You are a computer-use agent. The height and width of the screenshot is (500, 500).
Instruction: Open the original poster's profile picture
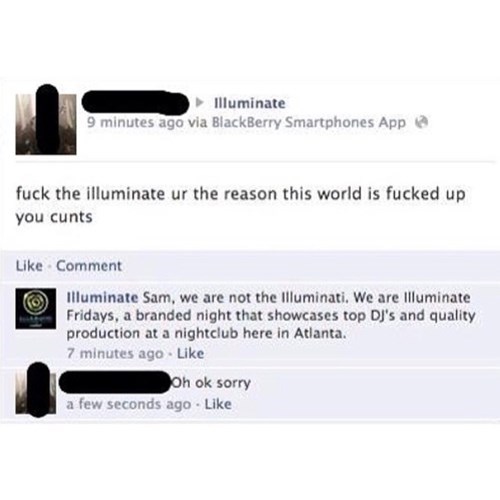click(46, 124)
